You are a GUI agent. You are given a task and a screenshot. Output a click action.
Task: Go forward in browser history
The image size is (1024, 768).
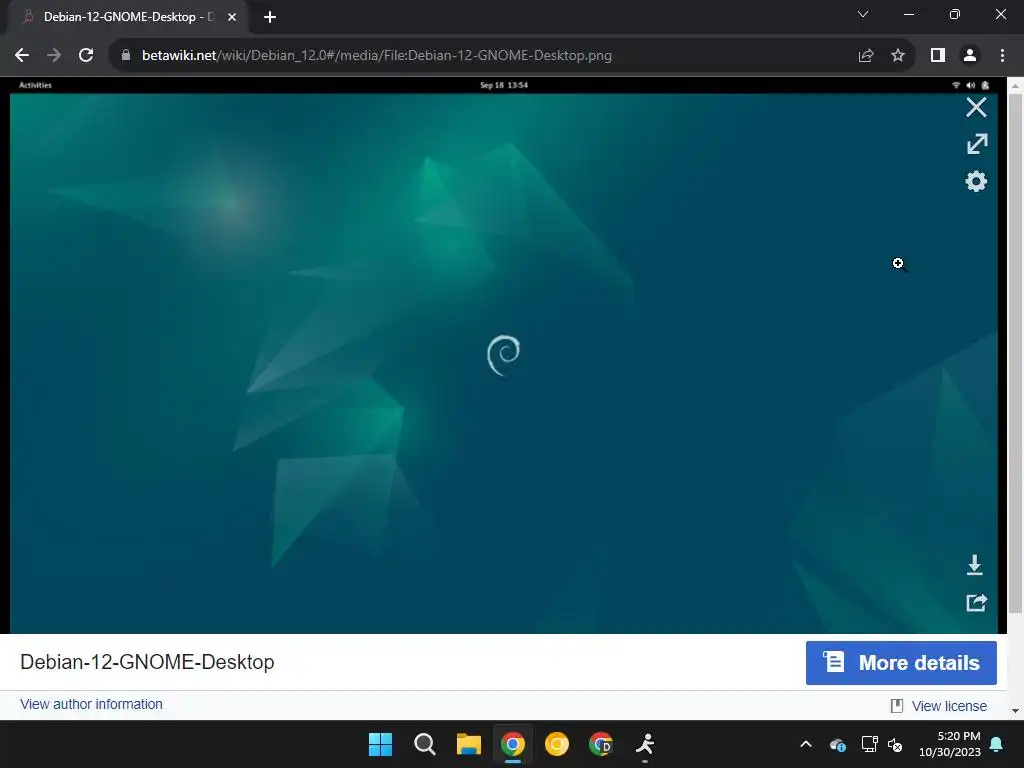(54, 55)
